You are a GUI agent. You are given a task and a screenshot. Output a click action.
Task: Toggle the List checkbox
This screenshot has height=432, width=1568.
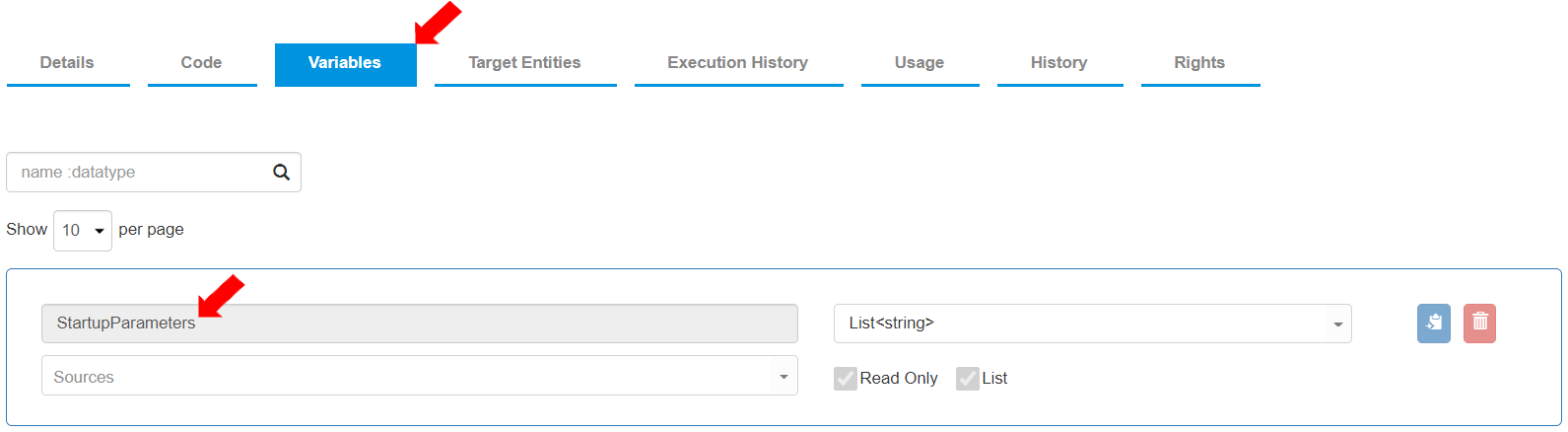[x=968, y=379]
